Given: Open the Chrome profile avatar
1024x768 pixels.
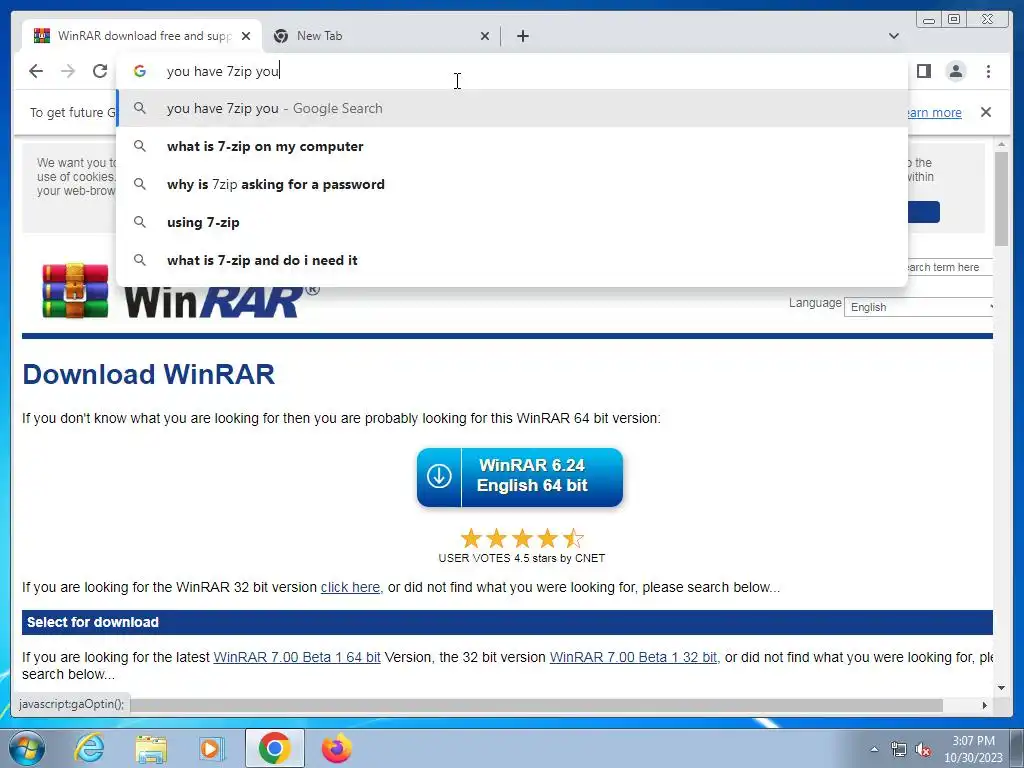Looking at the screenshot, I should pyautogui.click(x=955, y=71).
